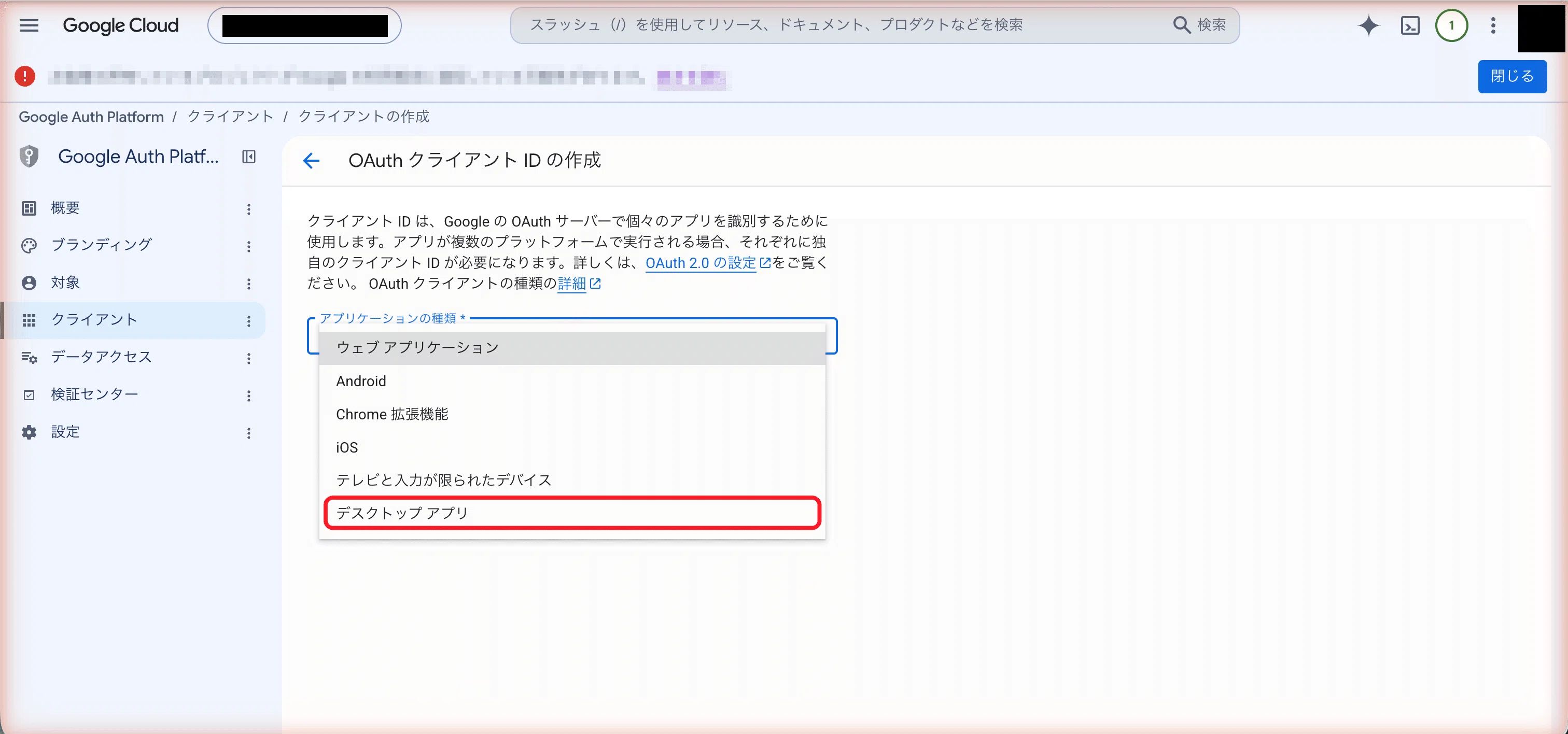Open the ブランディング row three-dot menu

[248, 246]
